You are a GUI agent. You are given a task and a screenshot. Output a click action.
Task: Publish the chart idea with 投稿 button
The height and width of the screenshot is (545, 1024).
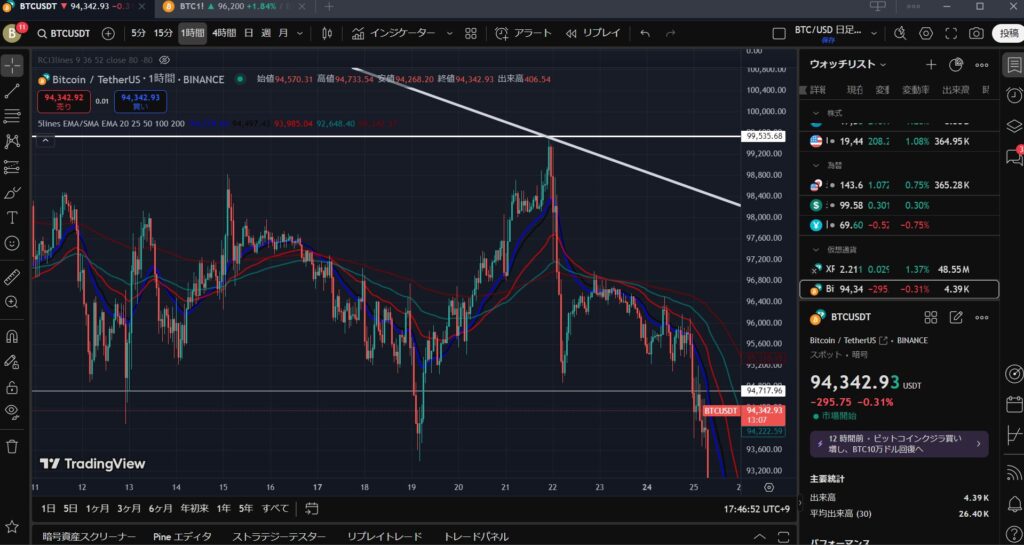coord(1007,33)
